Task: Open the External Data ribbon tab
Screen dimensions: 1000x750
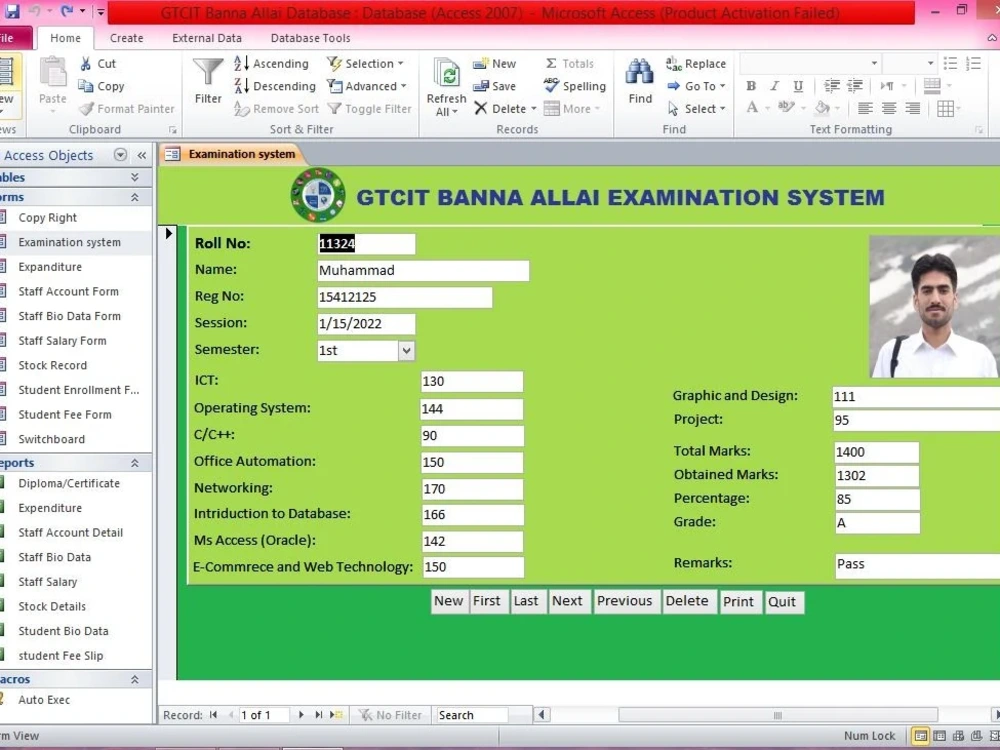Action: pyautogui.click(x=207, y=38)
